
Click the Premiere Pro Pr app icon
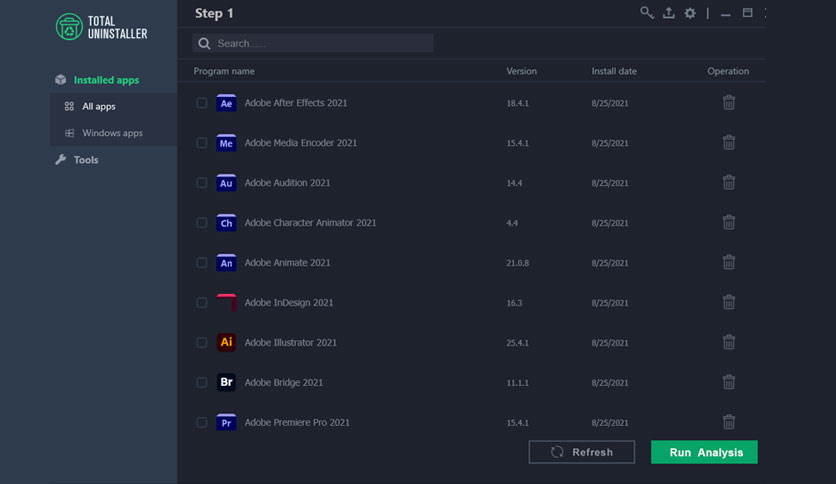pyautogui.click(x=226, y=422)
